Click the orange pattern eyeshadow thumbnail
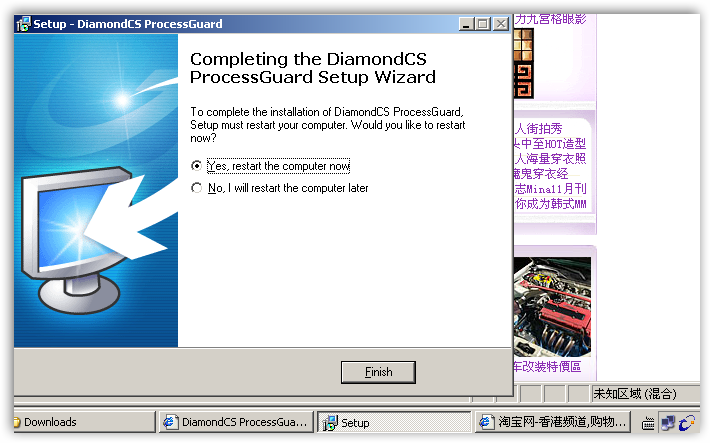Image resolution: width=711 pixels, height=444 pixels. [524, 63]
